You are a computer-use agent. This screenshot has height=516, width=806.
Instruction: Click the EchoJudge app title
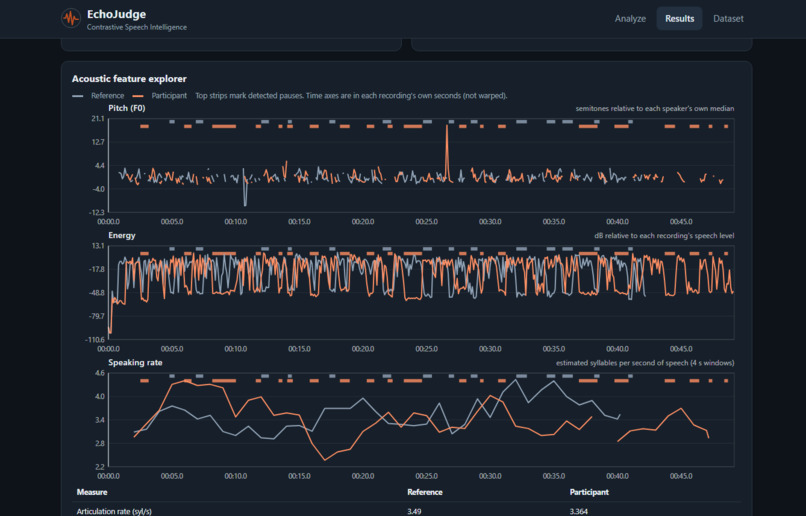[116, 14]
